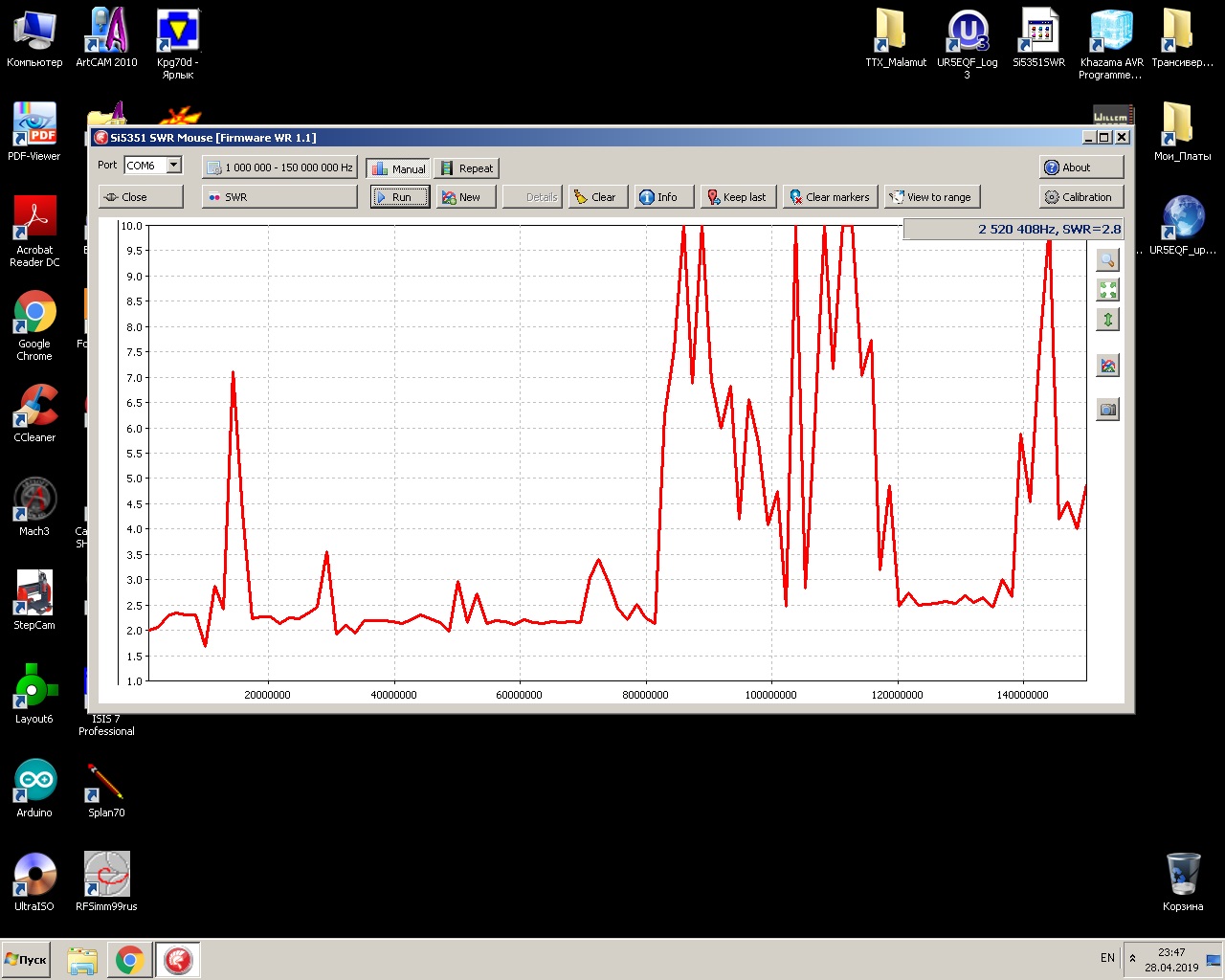Toggle Repeat scan mode
Screen dimensions: 1225x980
click(x=467, y=168)
